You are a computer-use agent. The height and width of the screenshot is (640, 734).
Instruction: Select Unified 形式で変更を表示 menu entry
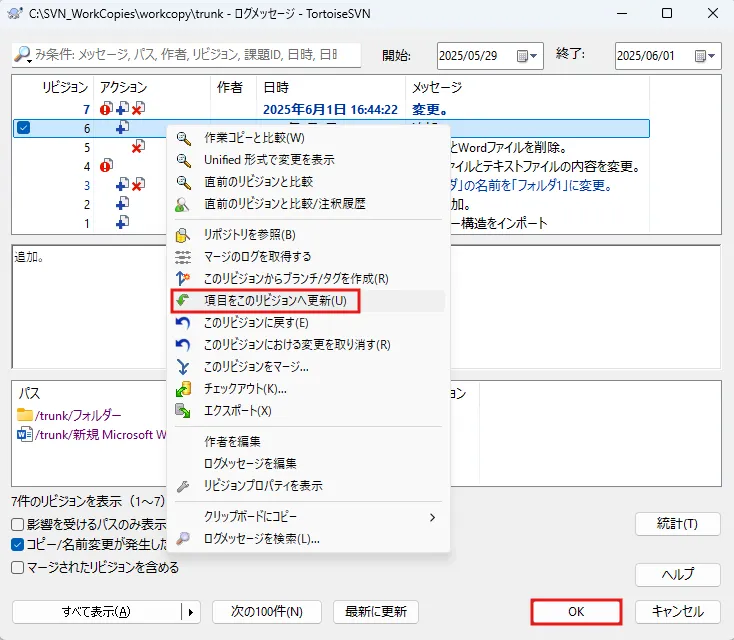(309, 160)
